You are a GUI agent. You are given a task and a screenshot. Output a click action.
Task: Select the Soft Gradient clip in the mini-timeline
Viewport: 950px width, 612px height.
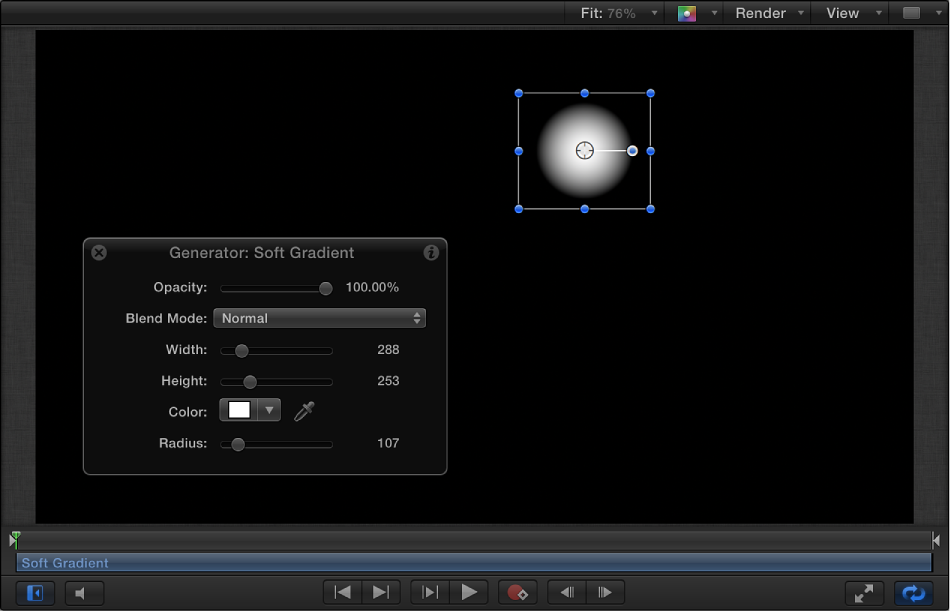pos(475,563)
